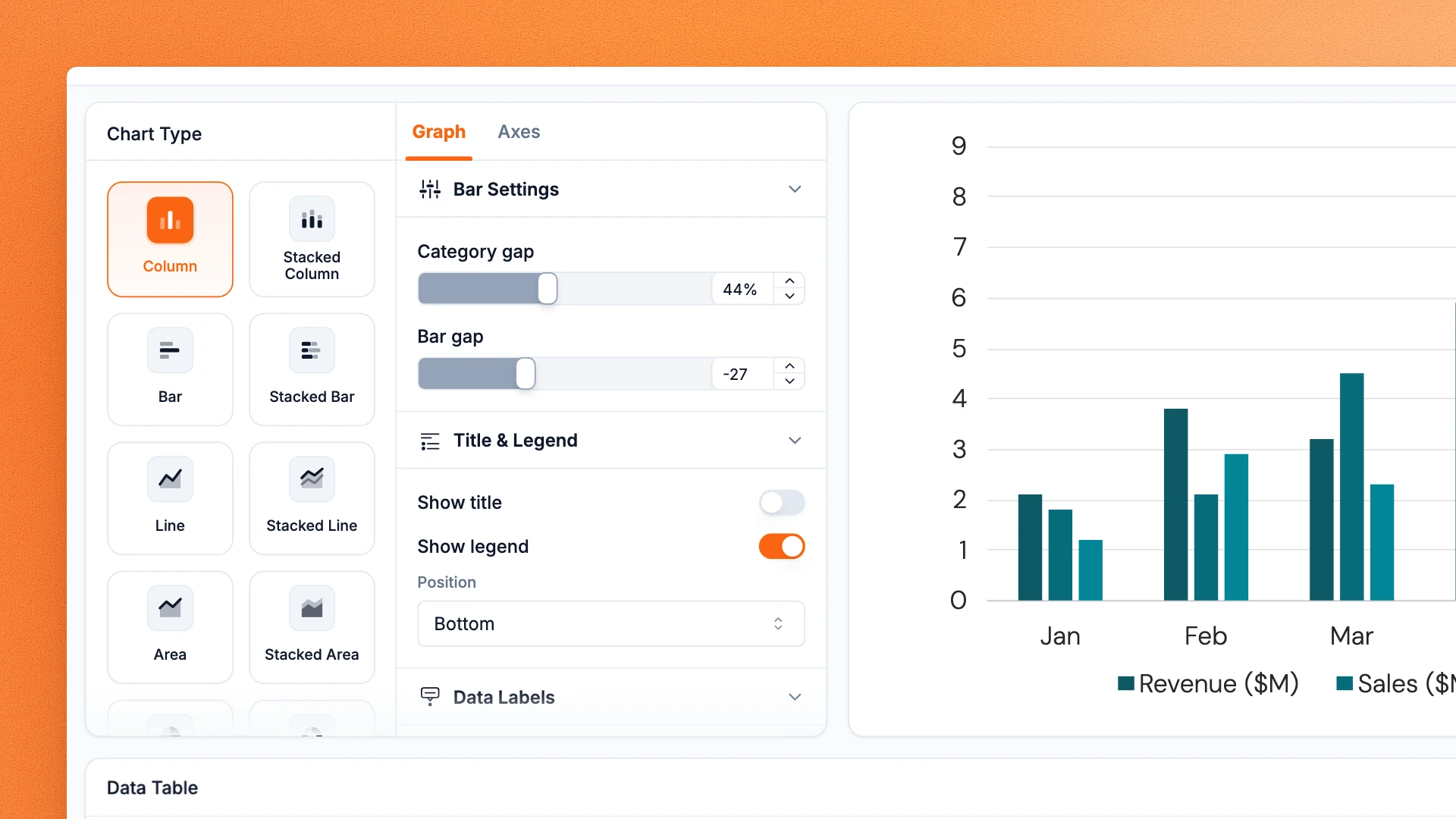1456x819 pixels.
Task: Click the Mar axis label in chart
Action: pos(1351,635)
